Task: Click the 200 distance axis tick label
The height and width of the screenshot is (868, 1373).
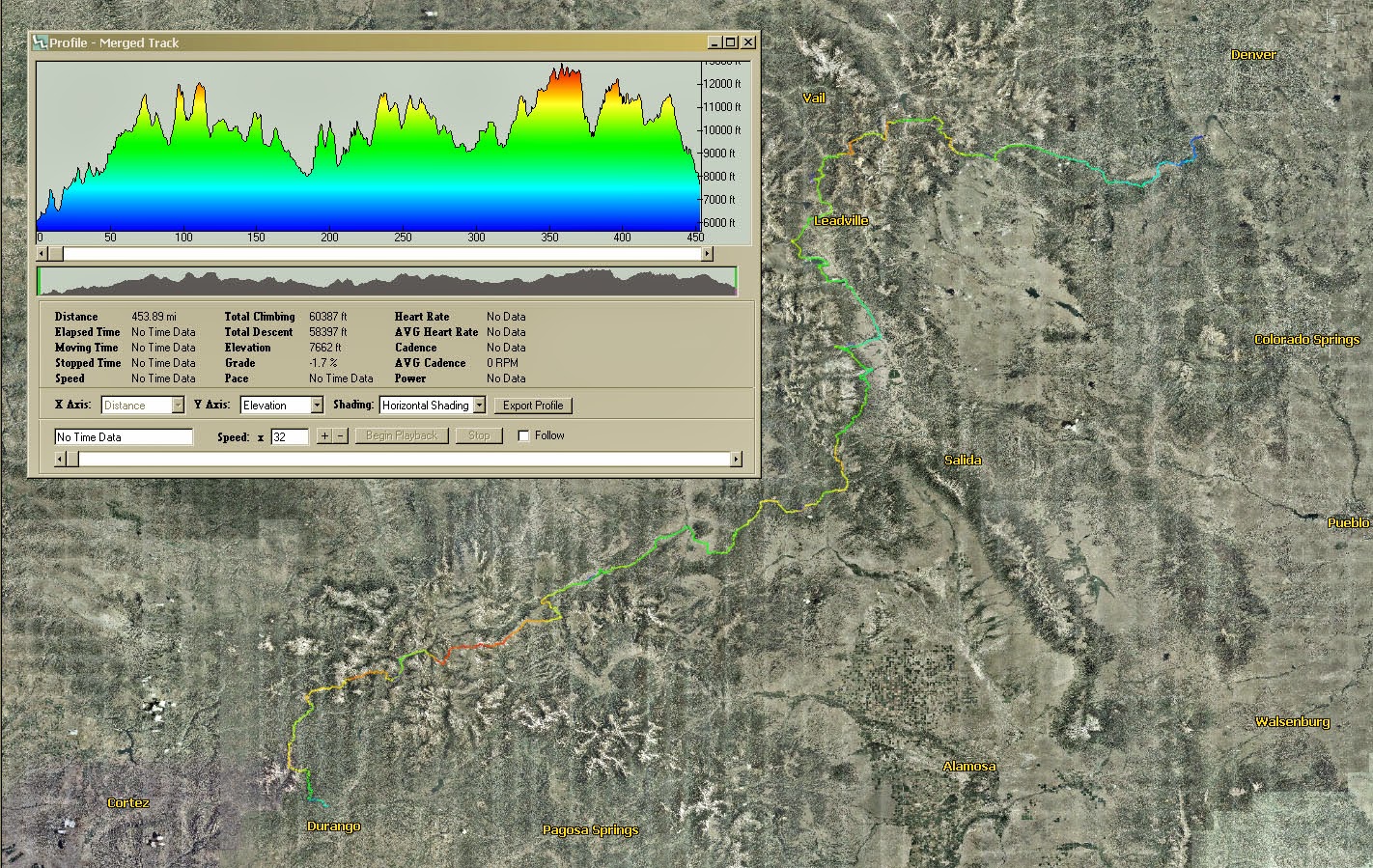Action: [329, 238]
